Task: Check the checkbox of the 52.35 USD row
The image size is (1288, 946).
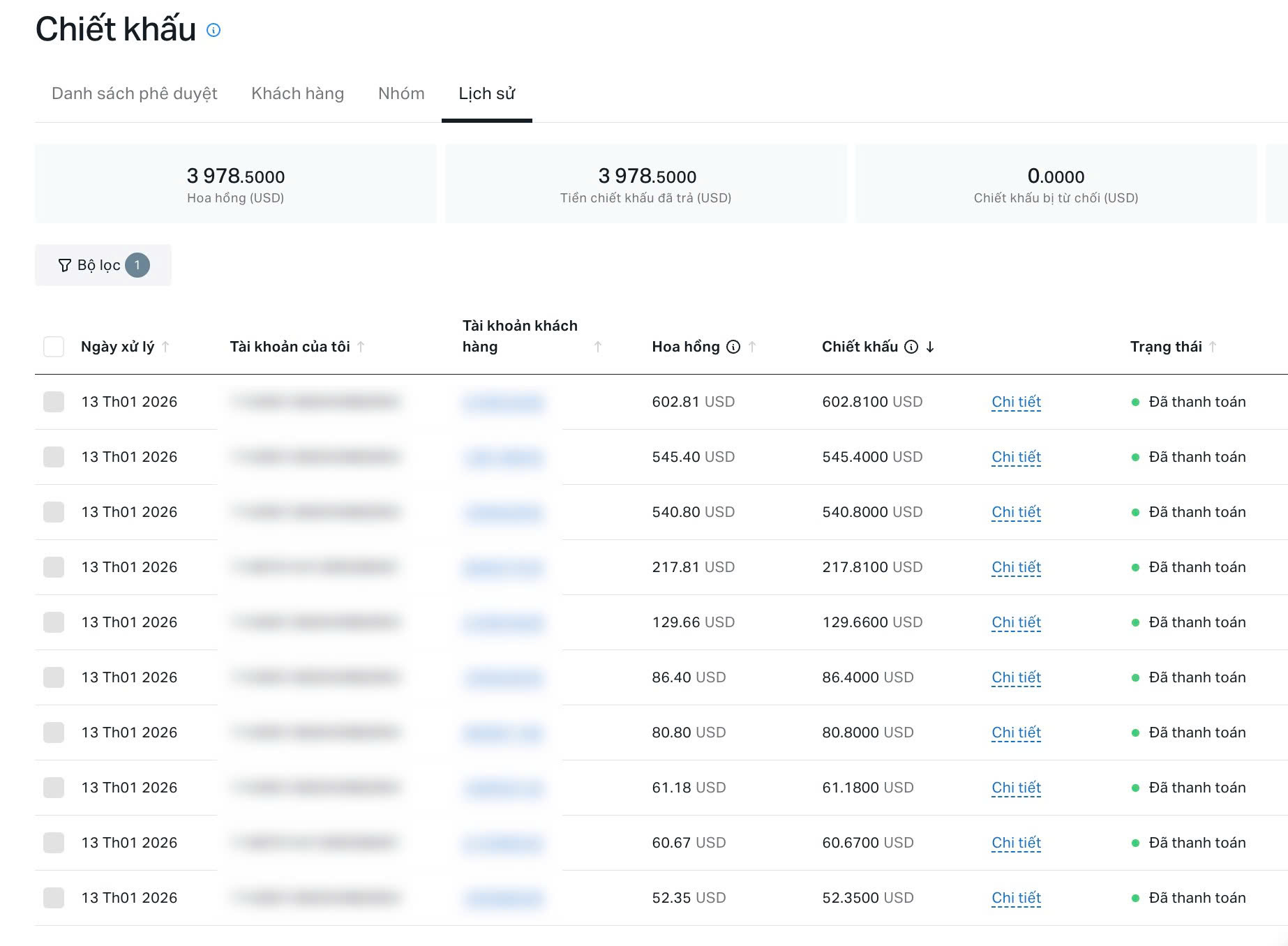Action: click(x=54, y=898)
